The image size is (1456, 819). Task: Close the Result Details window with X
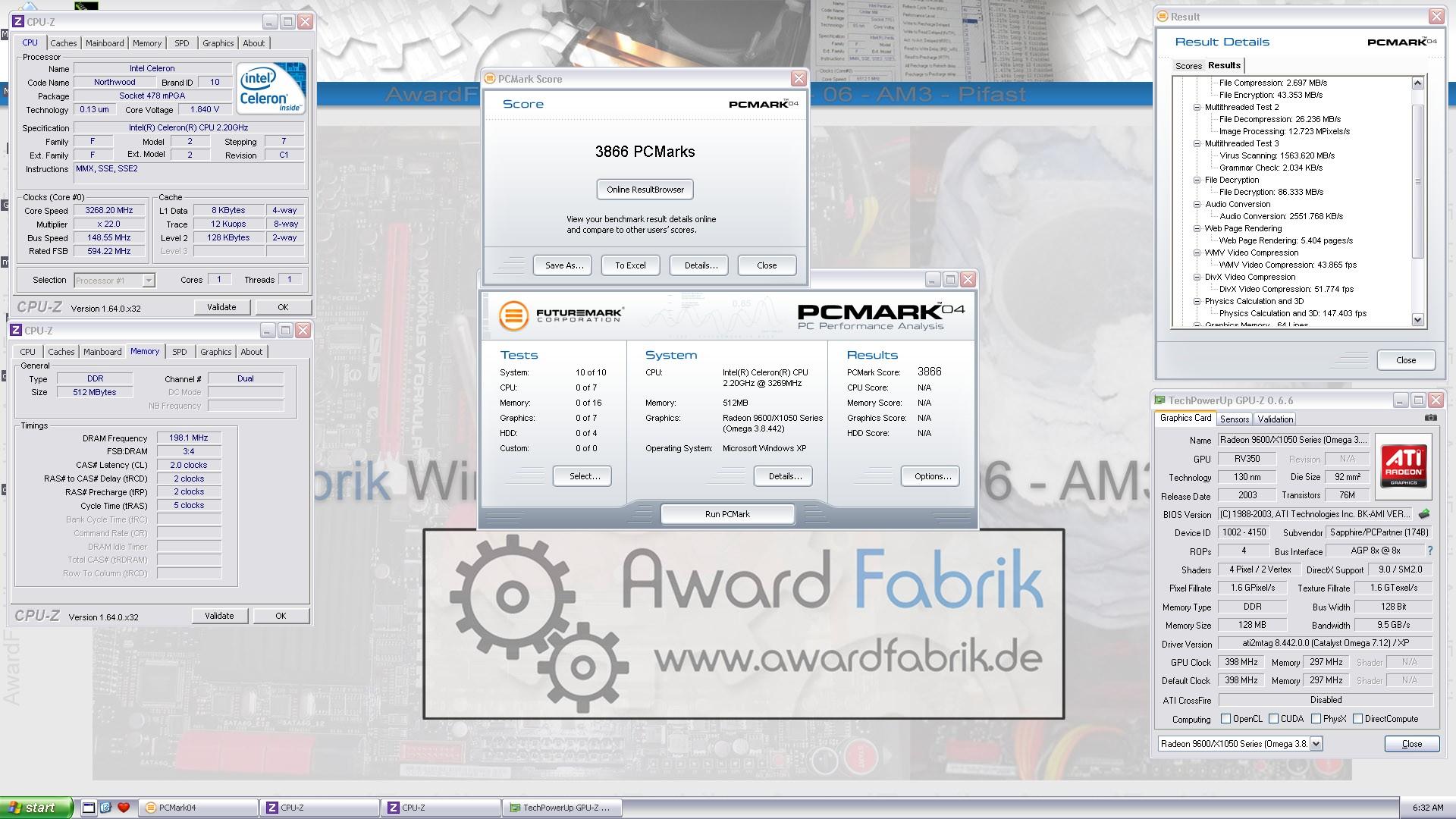click(1436, 16)
